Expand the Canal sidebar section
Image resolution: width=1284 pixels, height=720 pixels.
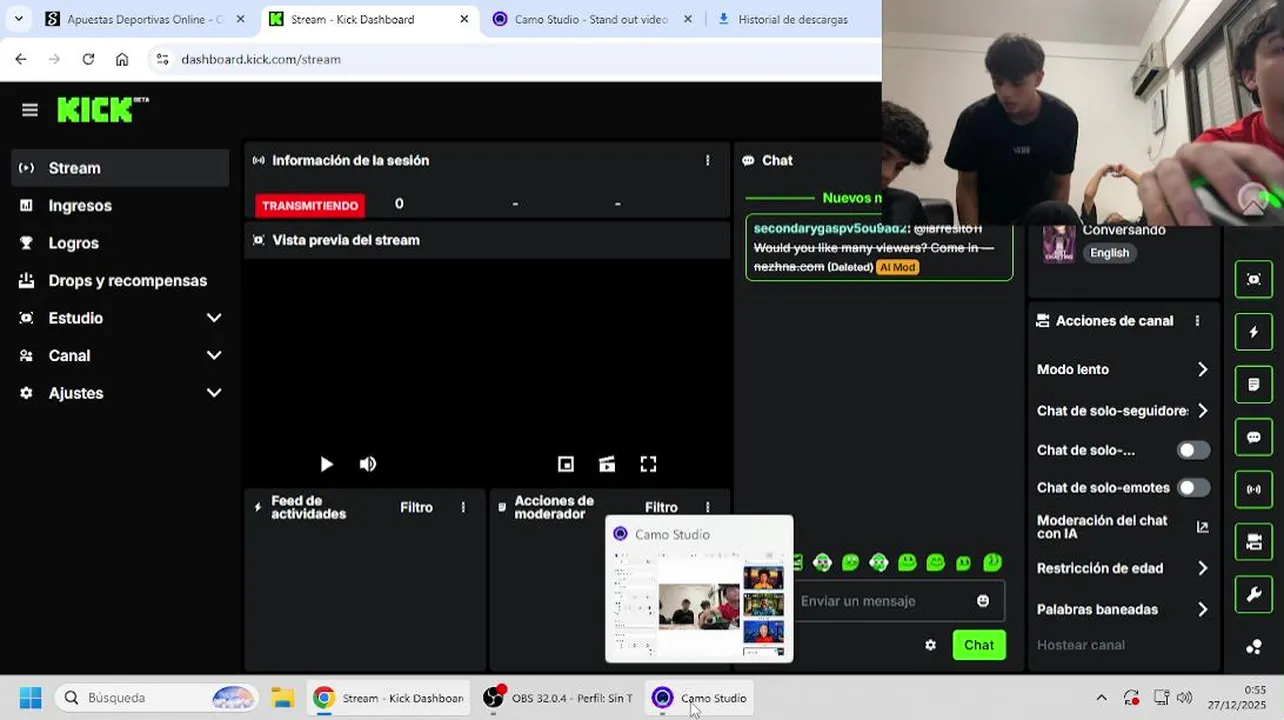pyautogui.click(x=213, y=356)
